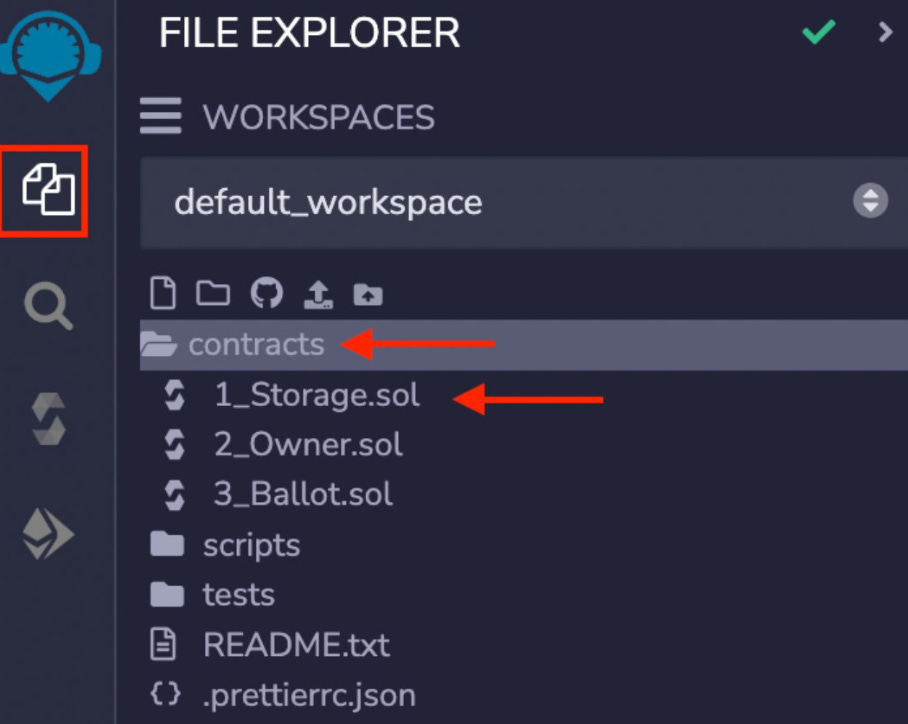Click the FILE EXPLORER heading
This screenshot has height=724, width=908.
tap(309, 32)
